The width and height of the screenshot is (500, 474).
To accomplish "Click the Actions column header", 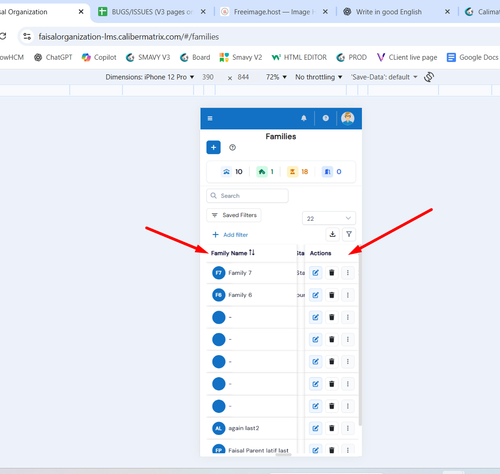I will (320, 253).
